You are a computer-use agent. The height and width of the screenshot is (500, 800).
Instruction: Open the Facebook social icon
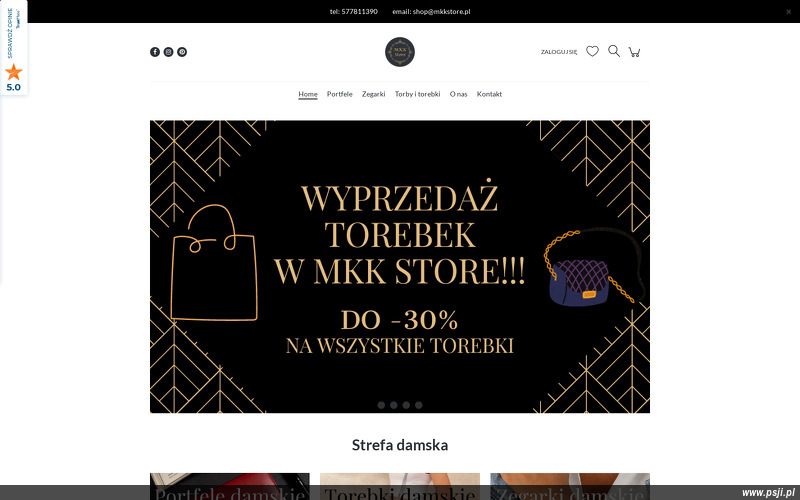(155, 52)
